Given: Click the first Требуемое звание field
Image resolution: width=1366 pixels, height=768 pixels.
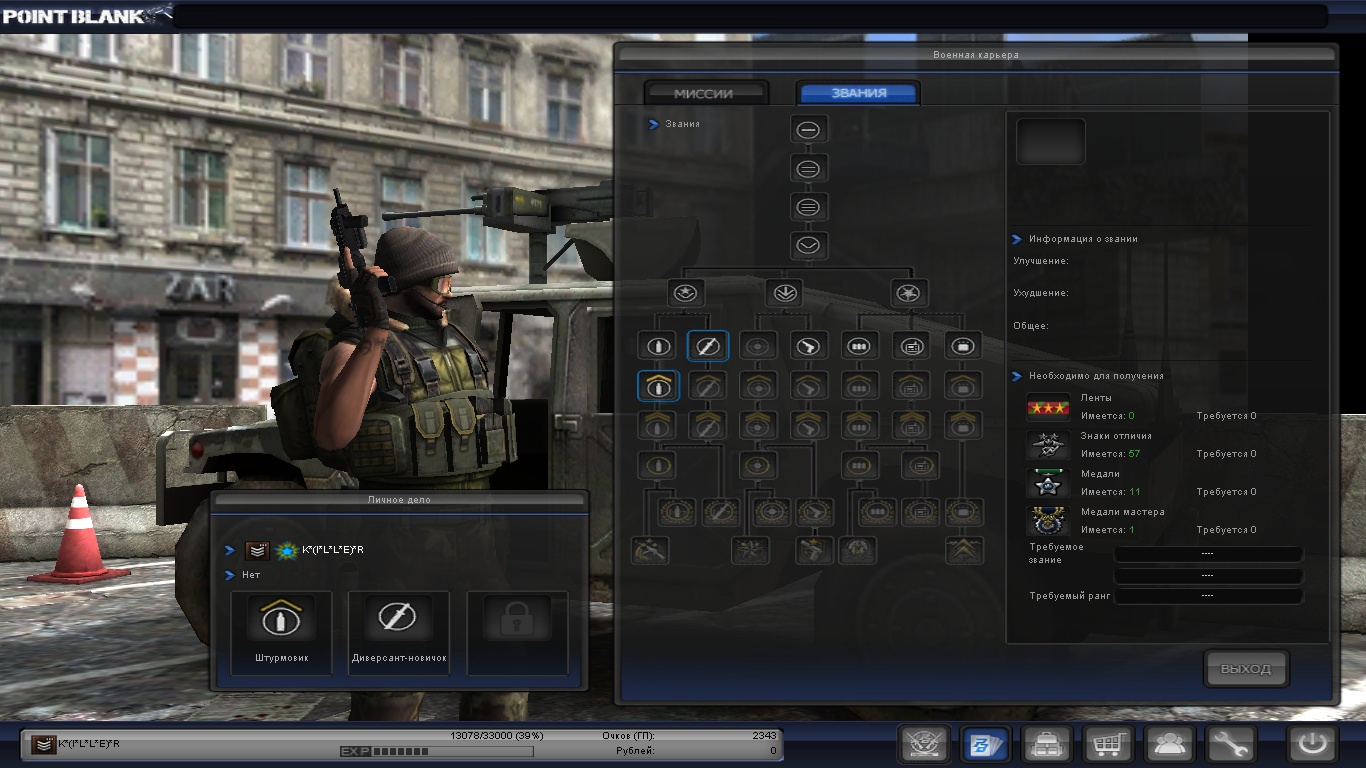Looking at the screenshot, I should click(1208, 554).
